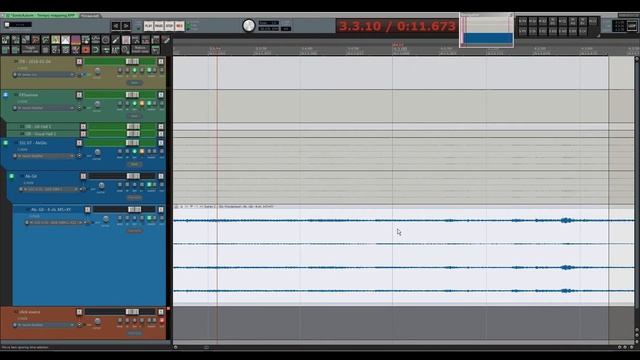Click the rounded button under olive track controls
The width and height of the screenshot is (640, 360).
pyautogui.click(x=134, y=83)
